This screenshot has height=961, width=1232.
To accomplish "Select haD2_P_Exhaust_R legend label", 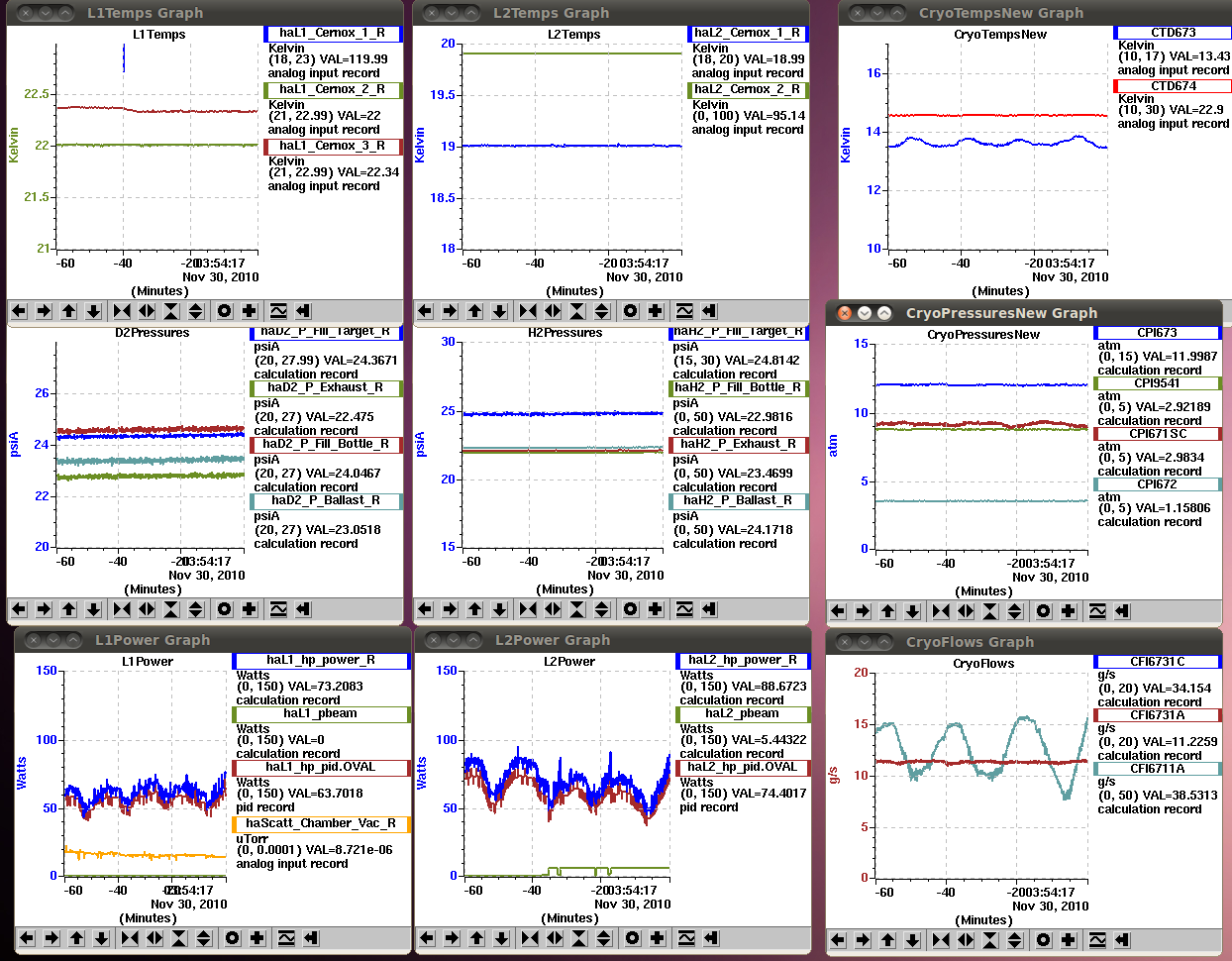I will (327, 388).
